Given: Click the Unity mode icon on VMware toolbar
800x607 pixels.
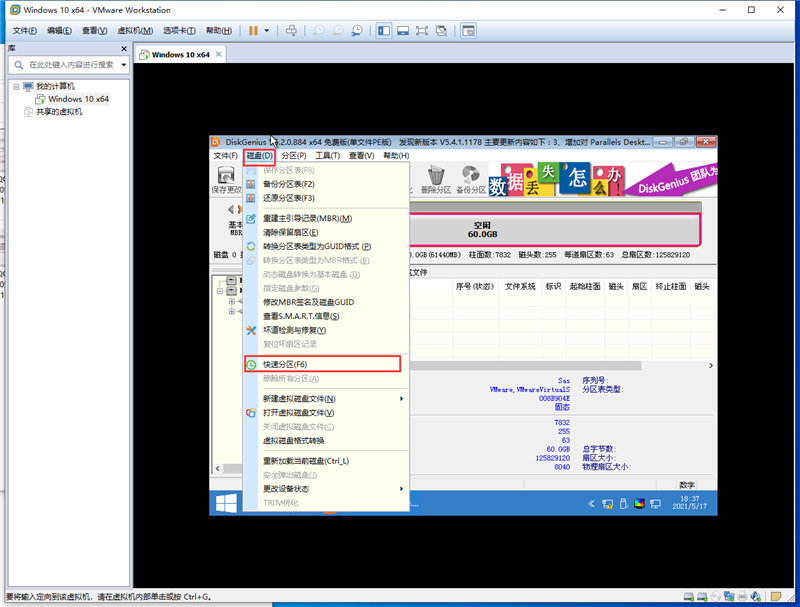Looking at the screenshot, I should click(x=440, y=31).
